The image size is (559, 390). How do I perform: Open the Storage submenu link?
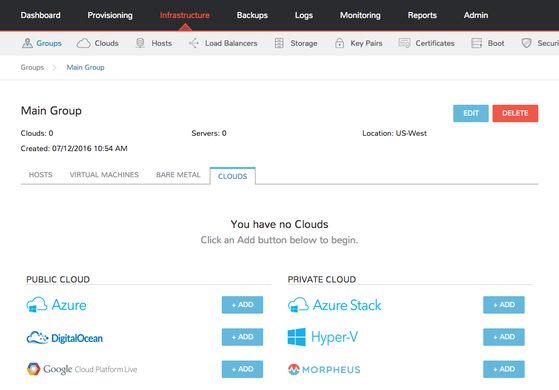coord(304,43)
